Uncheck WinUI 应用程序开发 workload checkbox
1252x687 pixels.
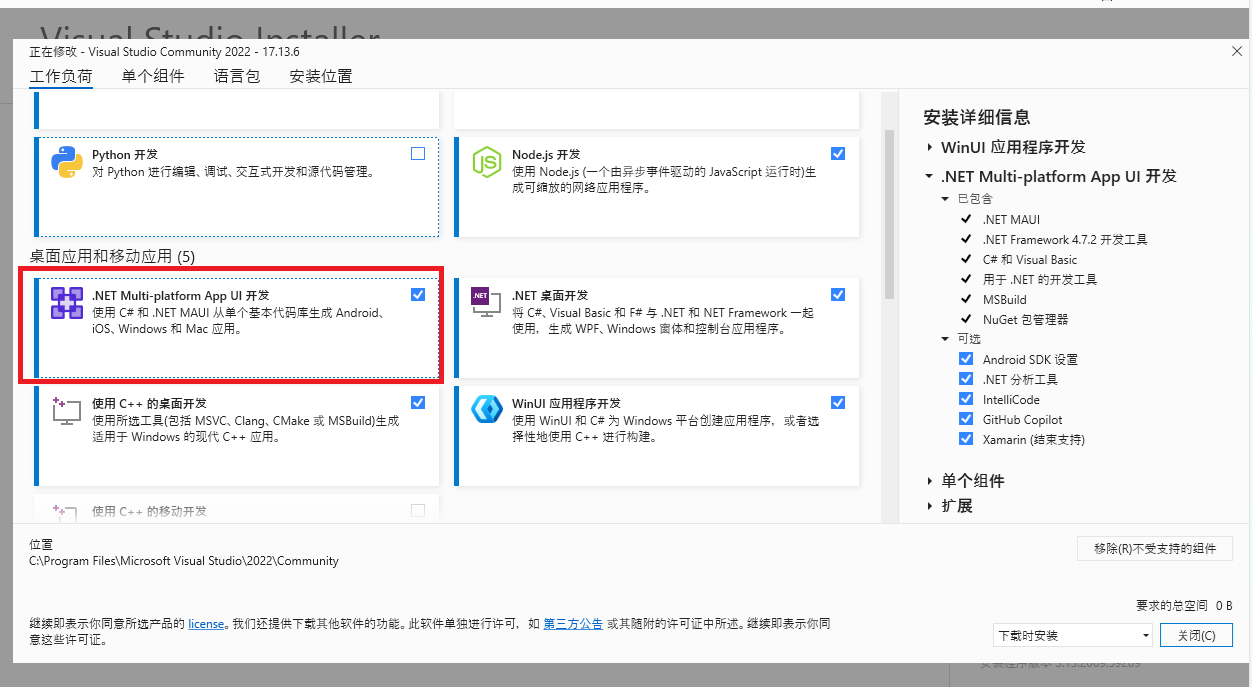[838, 403]
